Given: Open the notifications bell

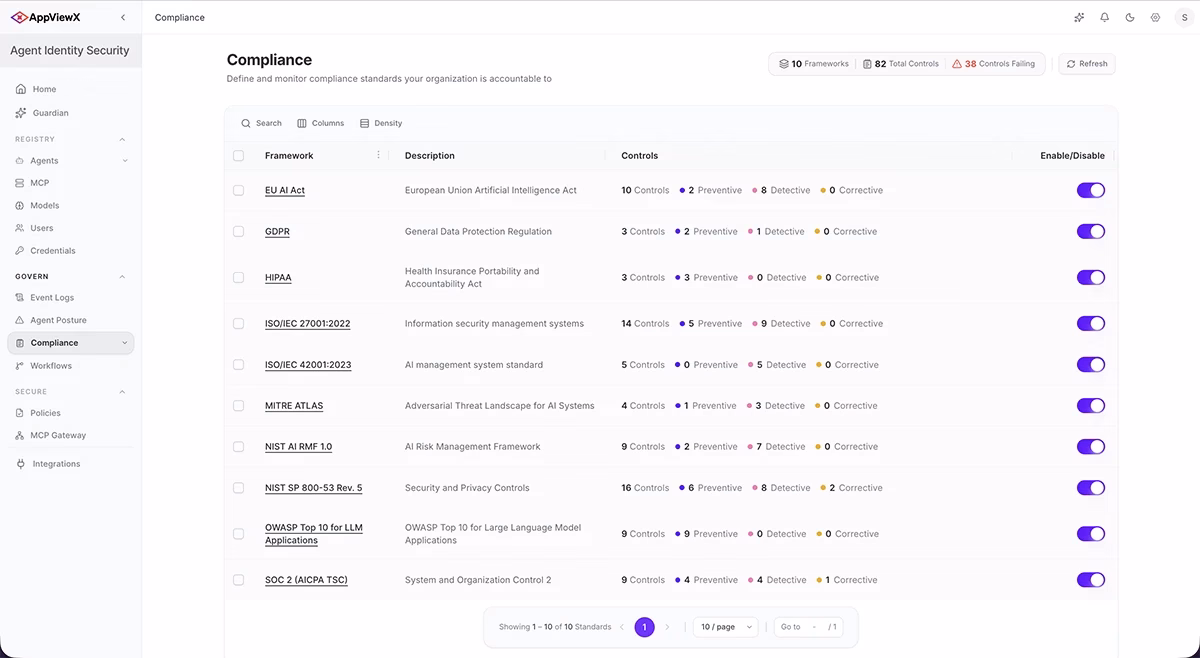Looking at the screenshot, I should pos(1105,17).
